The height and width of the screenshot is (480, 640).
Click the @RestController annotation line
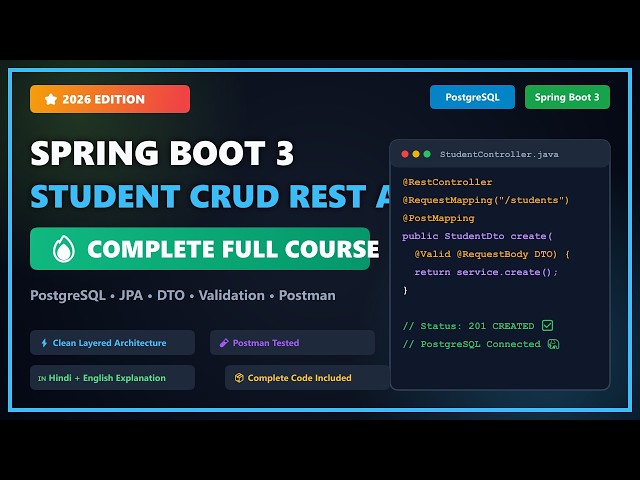447,182
